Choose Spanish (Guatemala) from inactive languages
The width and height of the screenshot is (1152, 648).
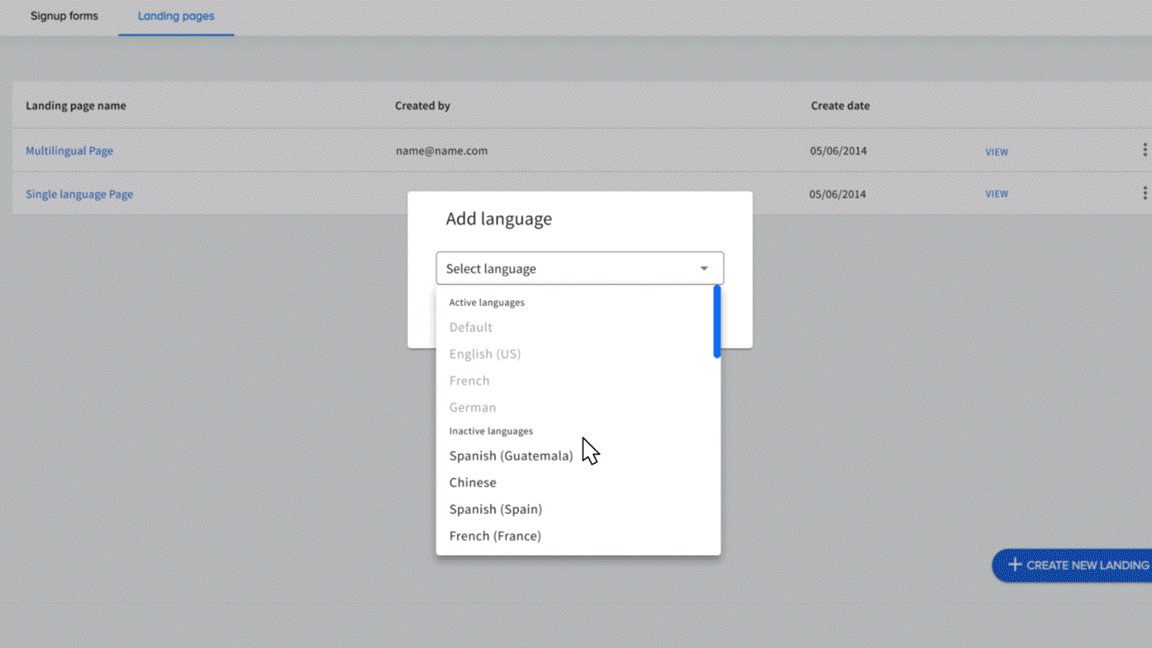(511, 456)
